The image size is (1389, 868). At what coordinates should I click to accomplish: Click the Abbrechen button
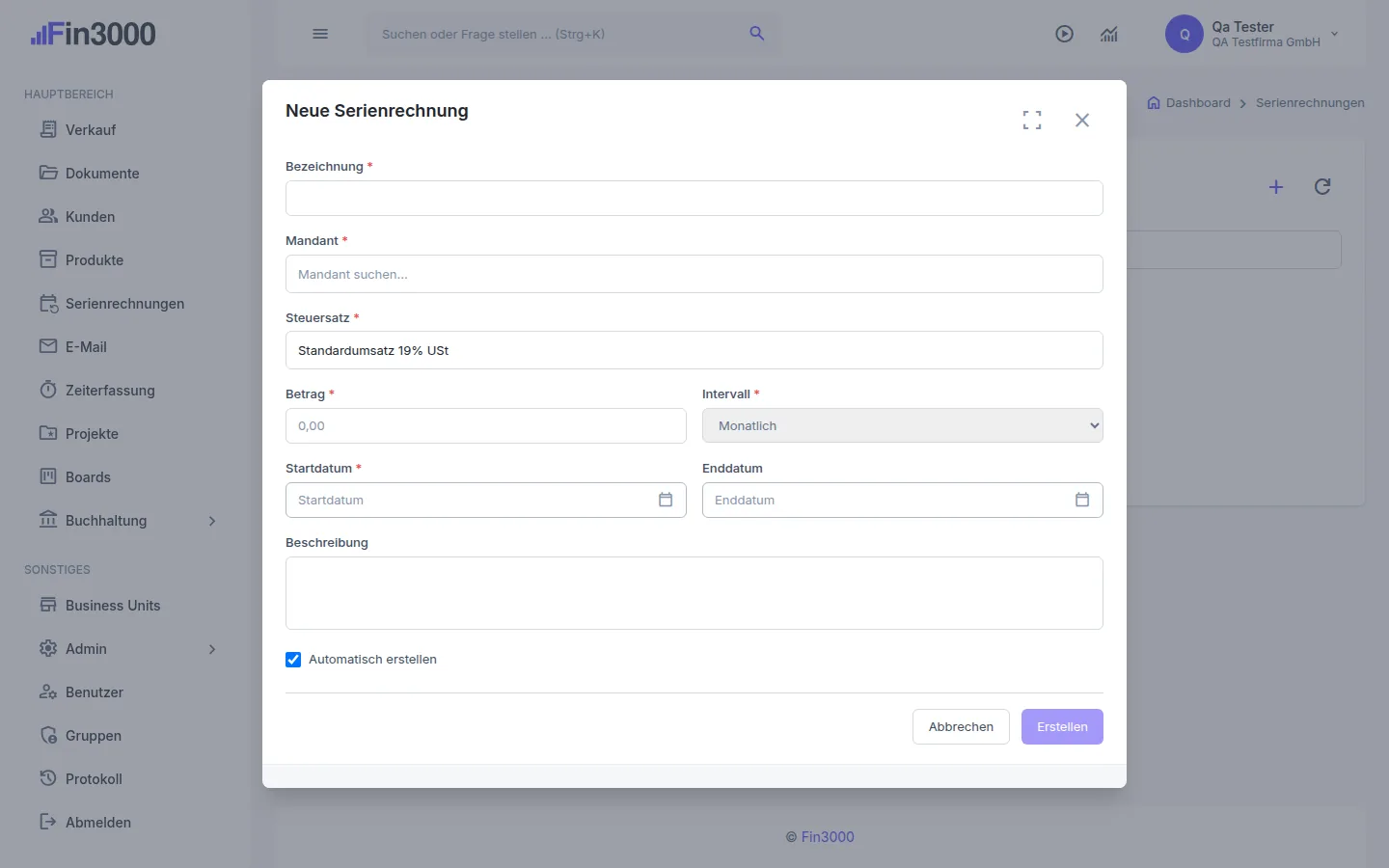point(961,727)
